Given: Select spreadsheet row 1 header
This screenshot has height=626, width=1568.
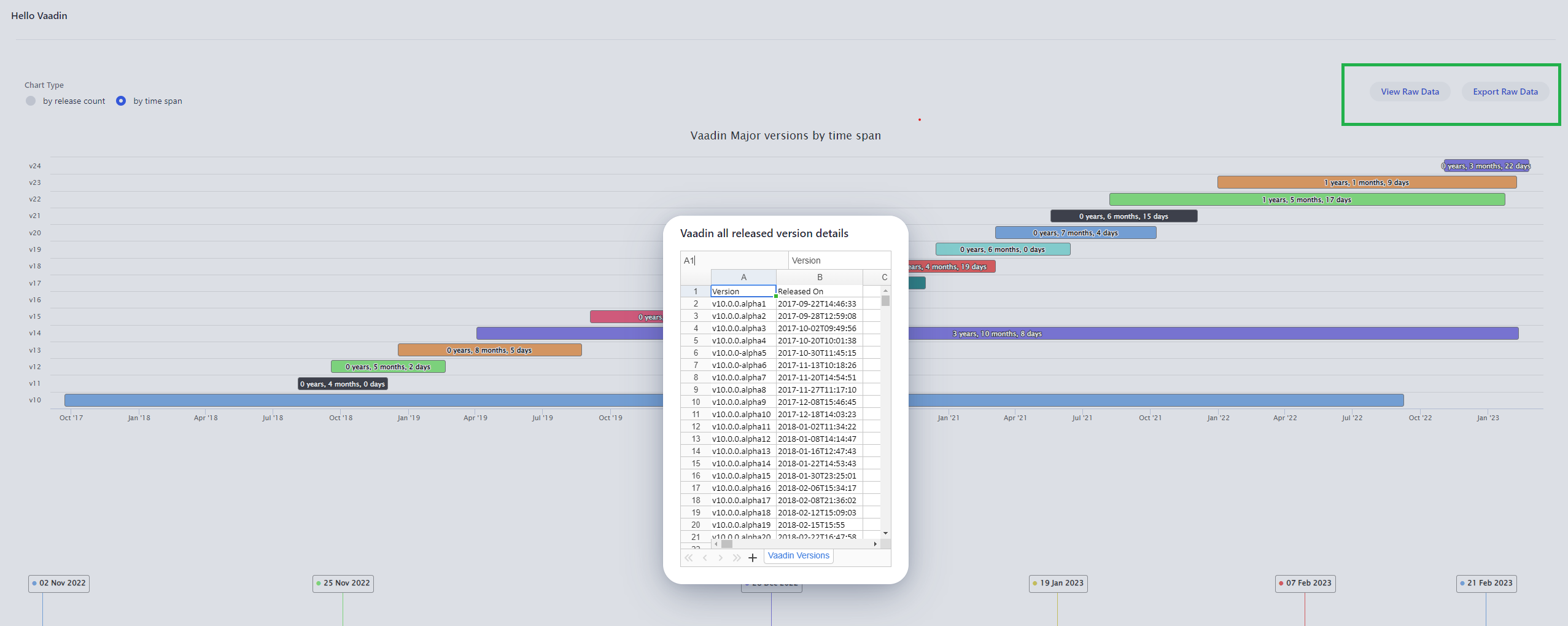Looking at the screenshot, I should [696, 291].
